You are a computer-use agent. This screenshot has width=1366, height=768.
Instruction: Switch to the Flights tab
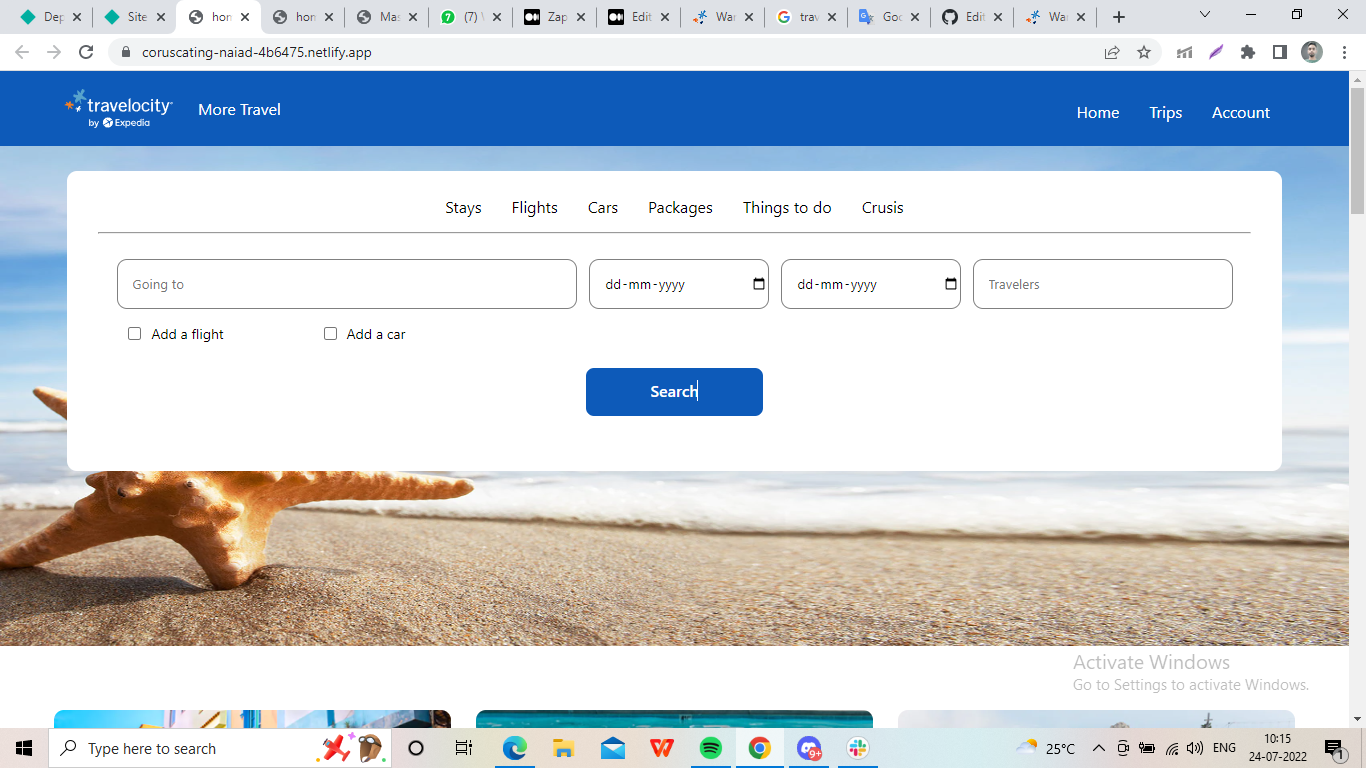534,207
